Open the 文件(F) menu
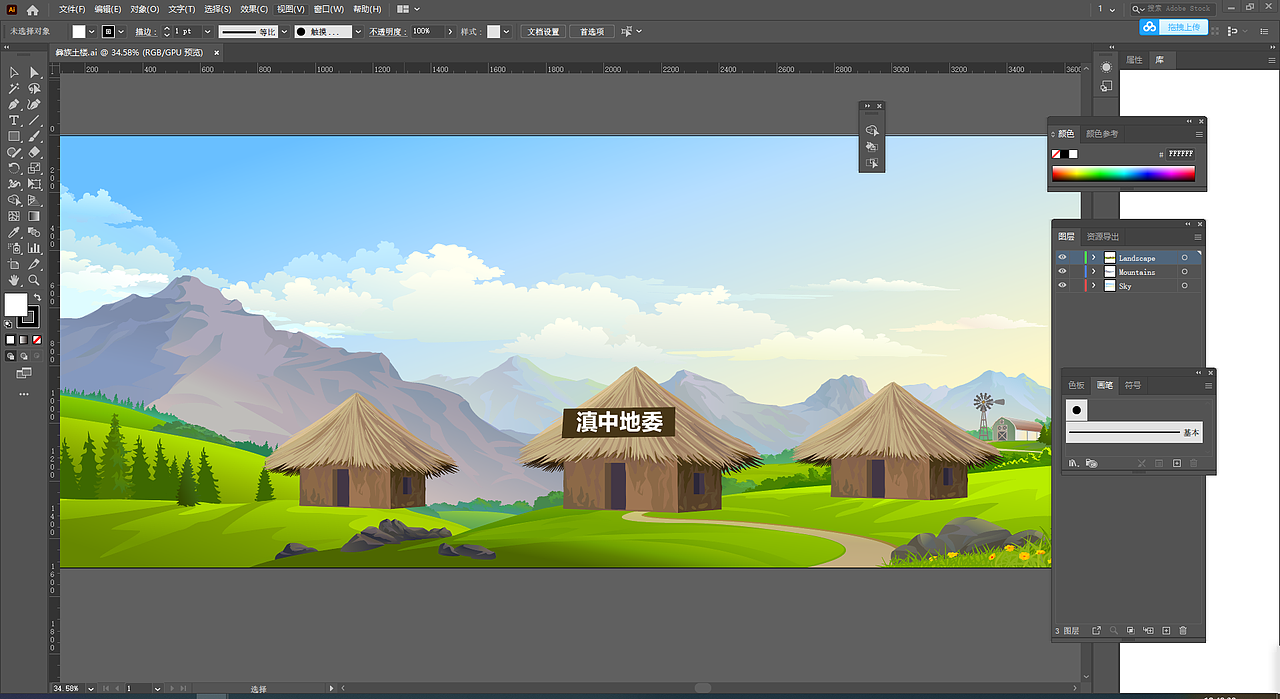This screenshot has height=699, width=1280. [72, 9]
